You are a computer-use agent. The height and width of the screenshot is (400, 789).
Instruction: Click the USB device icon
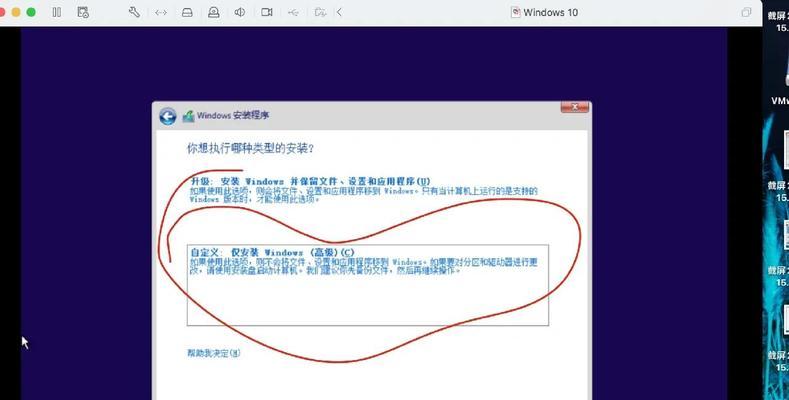coord(293,13)
